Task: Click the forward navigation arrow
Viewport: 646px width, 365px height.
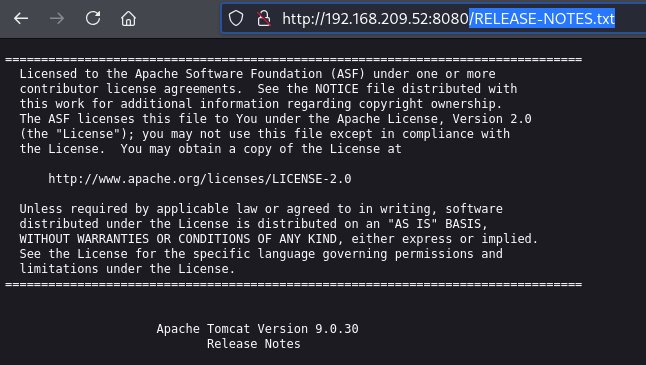Action: point(57,19)
